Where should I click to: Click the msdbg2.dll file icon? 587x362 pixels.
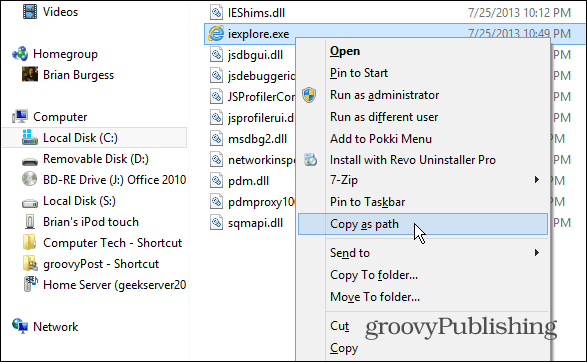[x=216, y=139]
